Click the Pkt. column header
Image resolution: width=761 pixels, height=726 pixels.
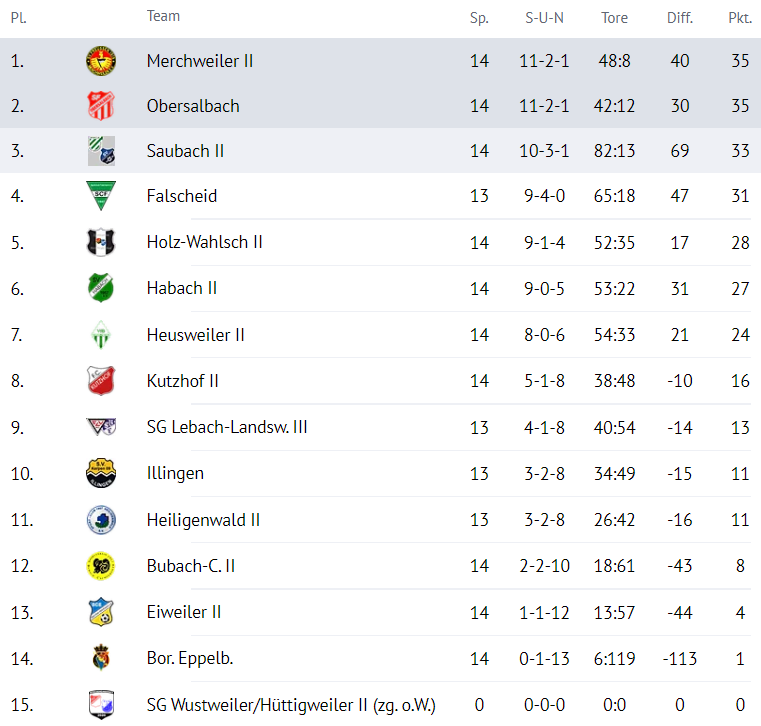(740, 18)
